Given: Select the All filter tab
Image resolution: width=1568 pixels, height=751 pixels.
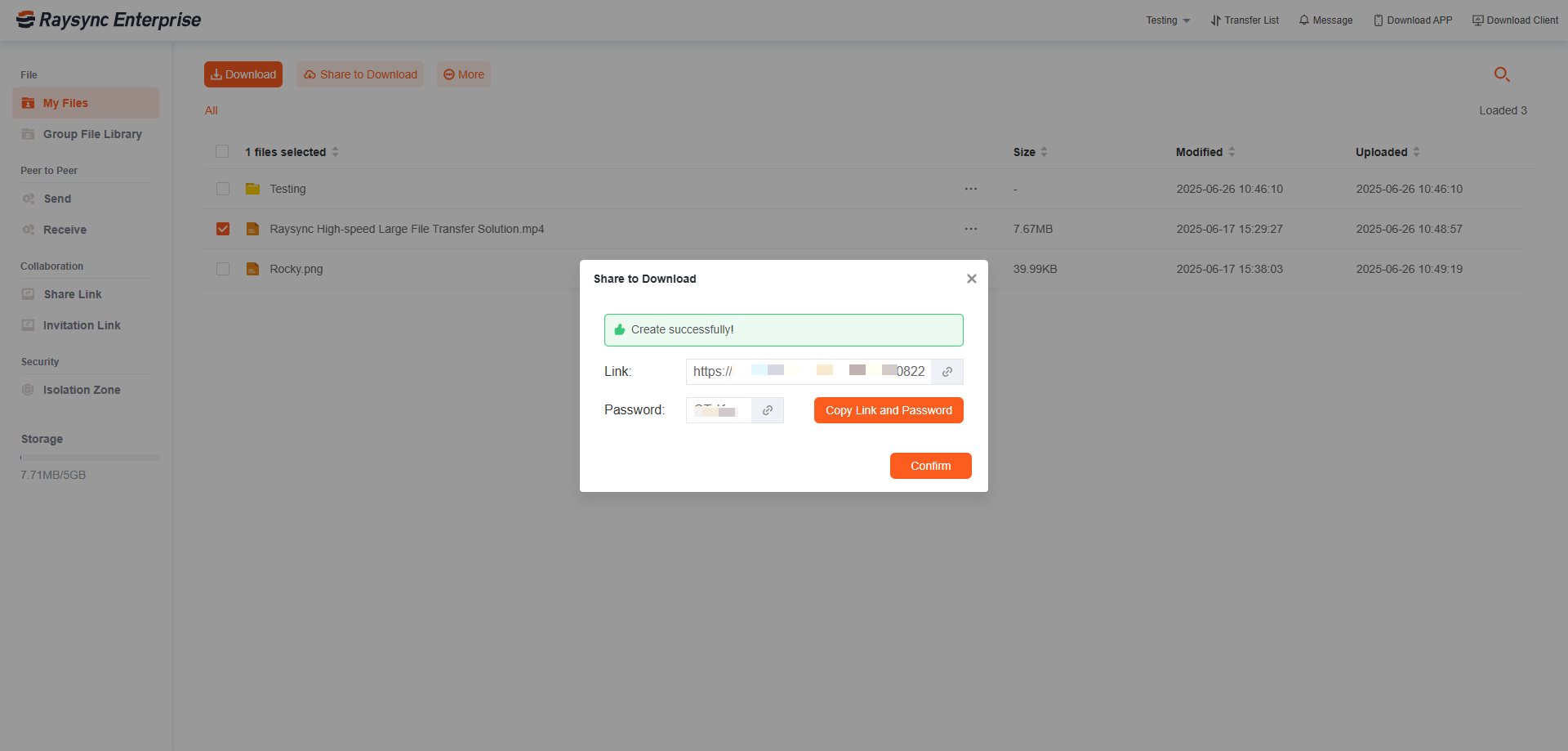Looking at the screenshot, I should 212,110.
